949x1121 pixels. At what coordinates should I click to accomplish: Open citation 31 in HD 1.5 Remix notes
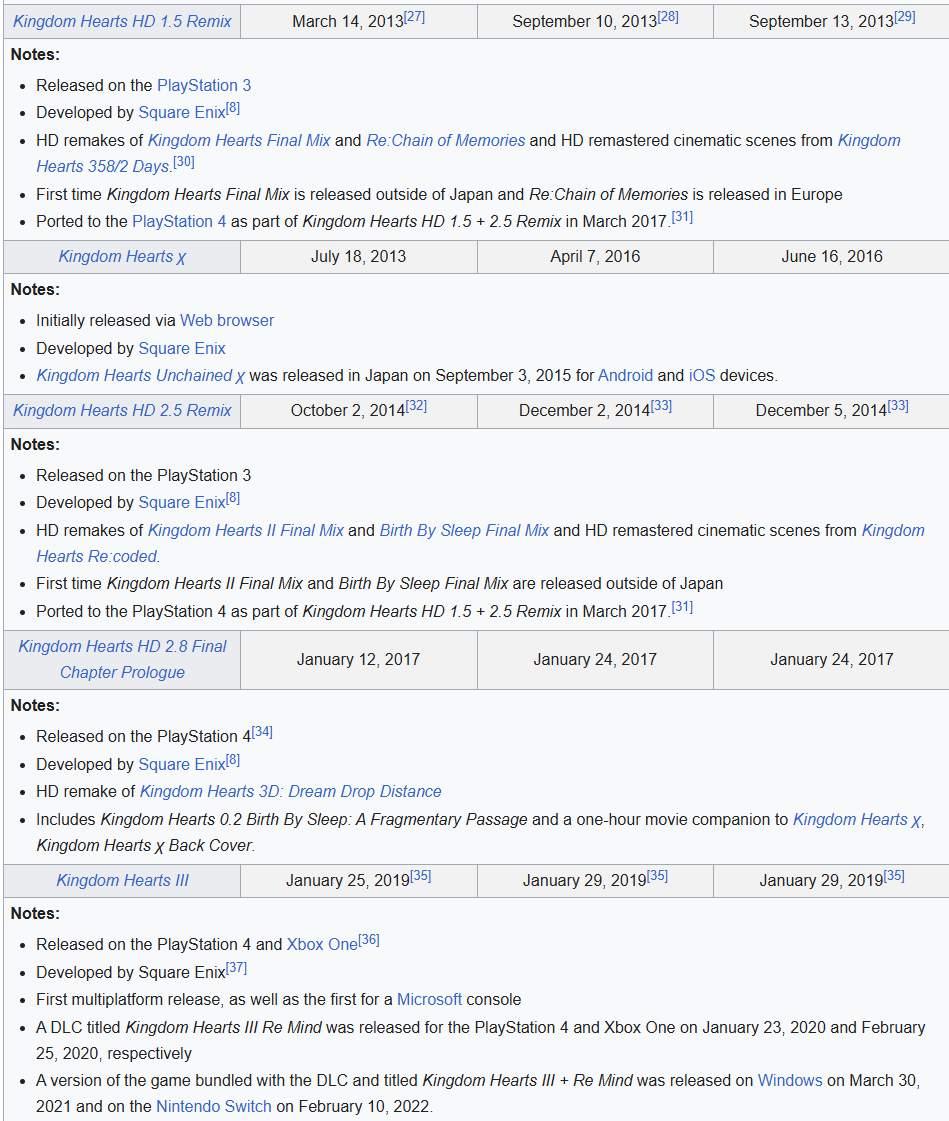click(x=682, y=217)
